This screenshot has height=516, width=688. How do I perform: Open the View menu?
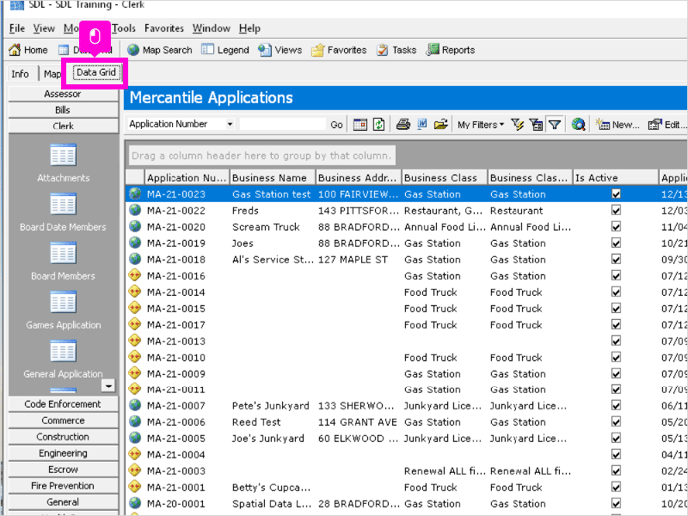click(x=44, y=29)
